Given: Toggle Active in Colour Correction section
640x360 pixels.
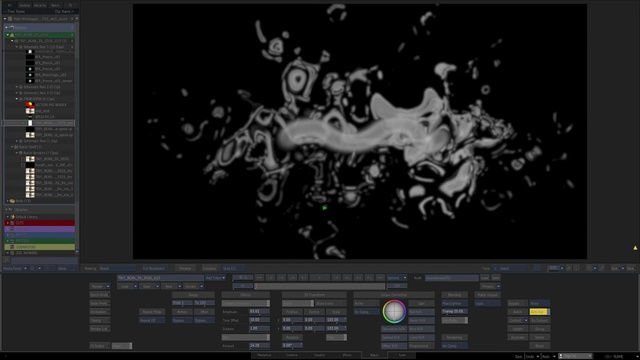Looking at the screenshot, I should pos(366,303).
